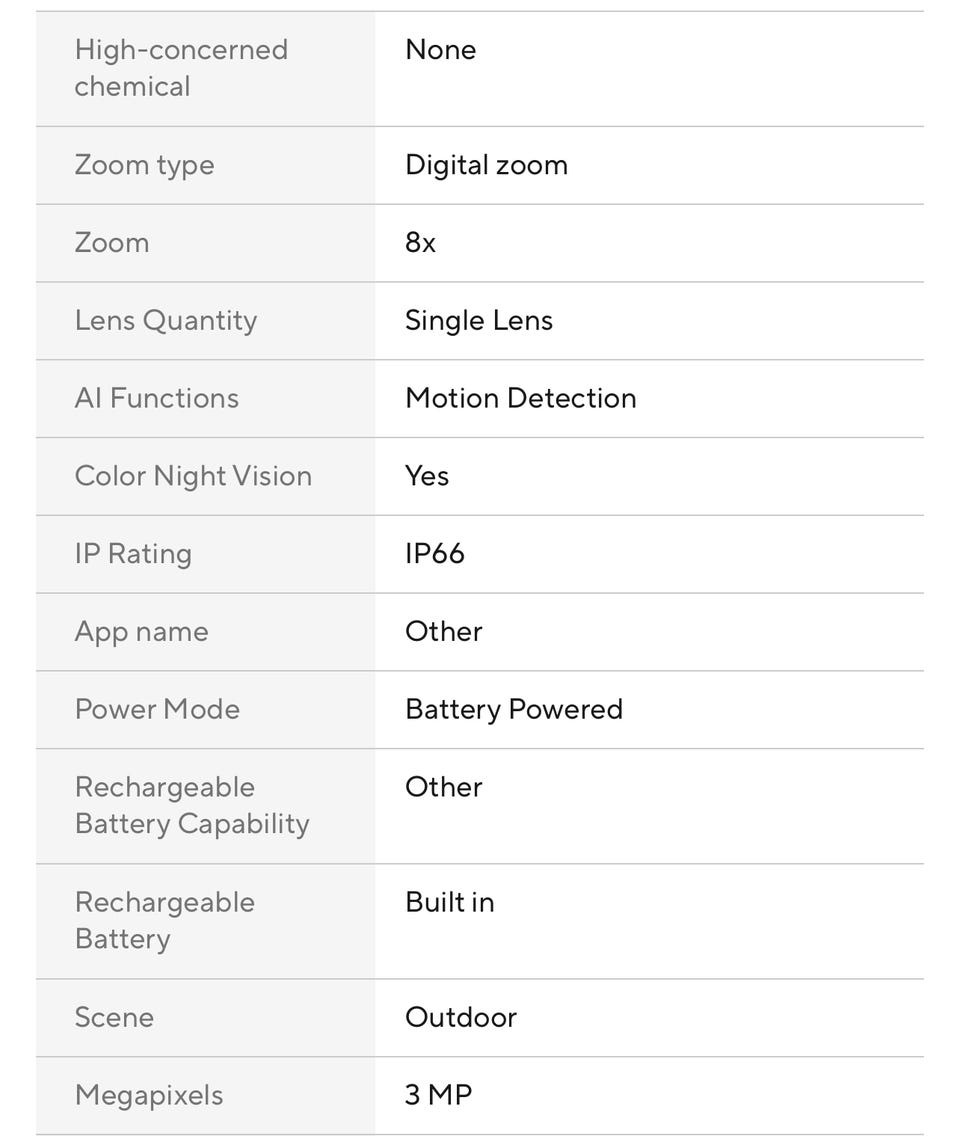Select the "None" value for High-concerned chemical

[440, 50]
